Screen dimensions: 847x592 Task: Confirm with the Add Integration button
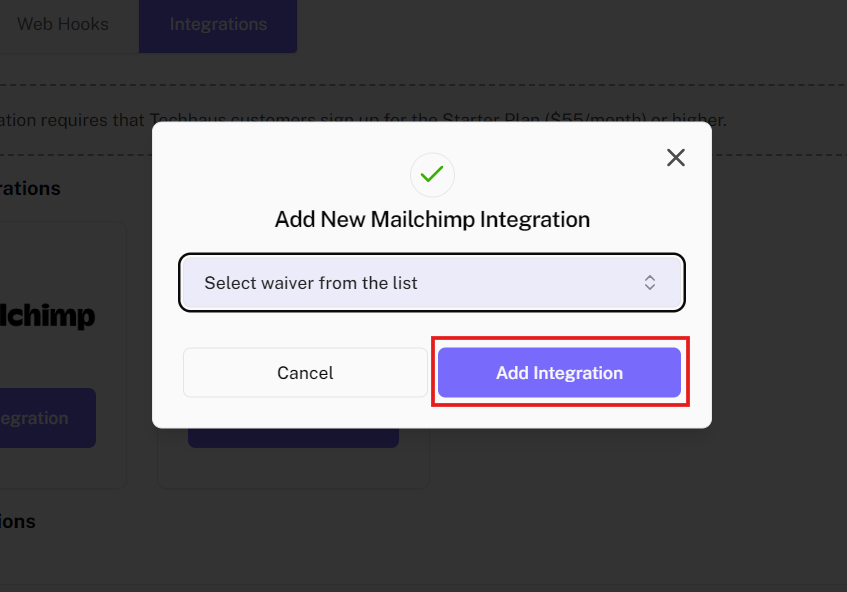559,373
